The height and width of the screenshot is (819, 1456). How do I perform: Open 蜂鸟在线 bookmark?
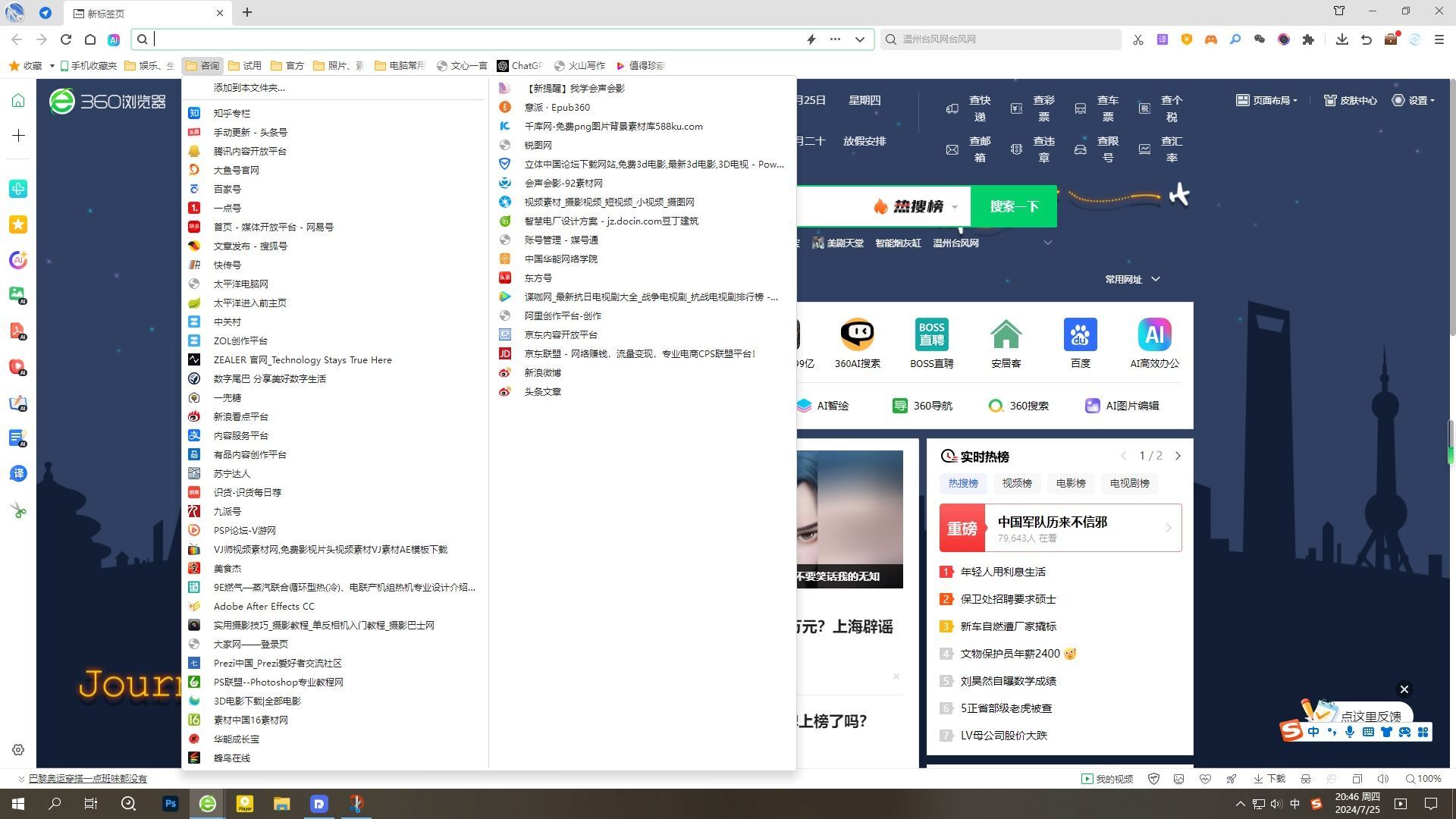tap(231, 758)
